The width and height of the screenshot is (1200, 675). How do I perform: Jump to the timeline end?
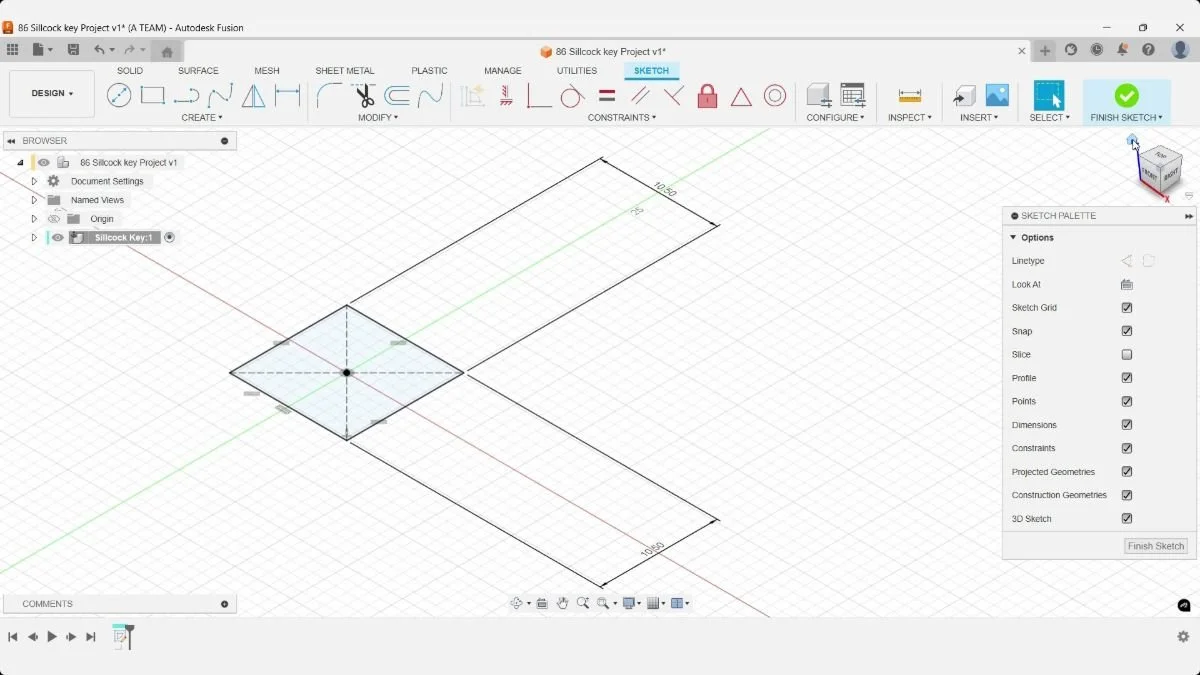[x=91, y=637]
